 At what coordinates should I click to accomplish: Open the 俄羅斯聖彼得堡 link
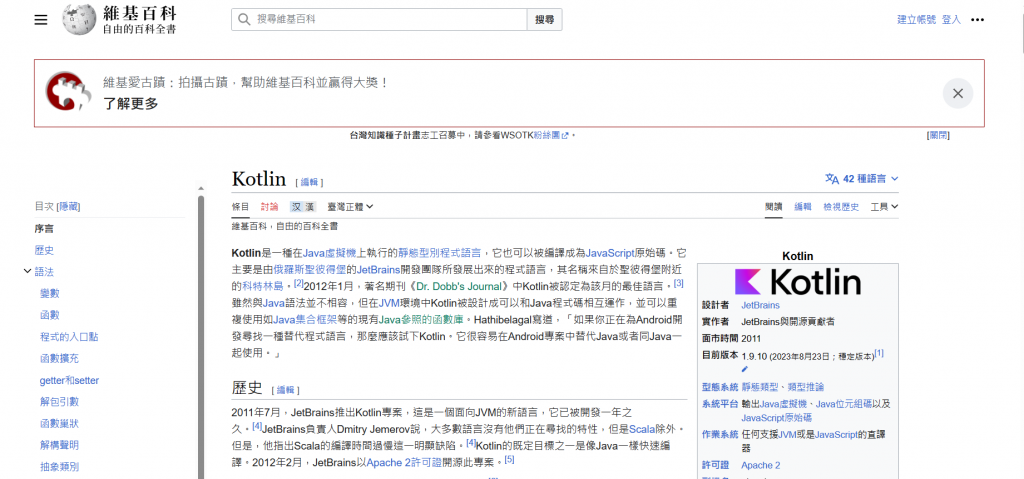[310, 269]
